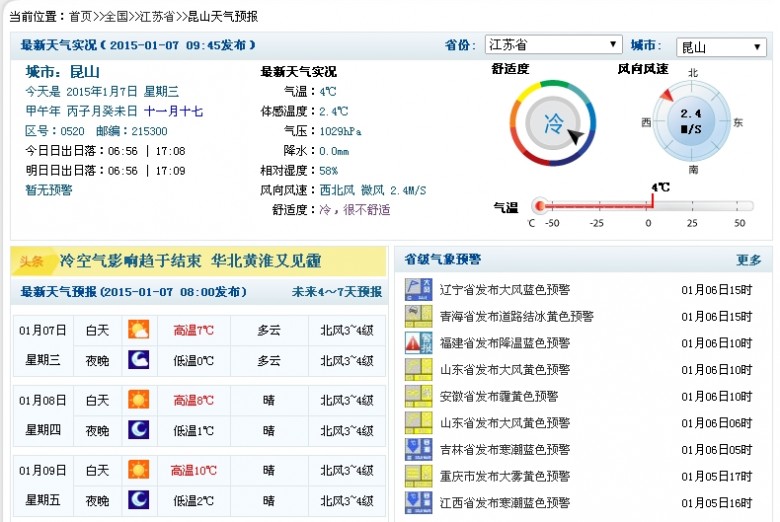Click the Liaoning gale blue warning icon
Screen dimensions: 780x522
click(x=418, y=289)
